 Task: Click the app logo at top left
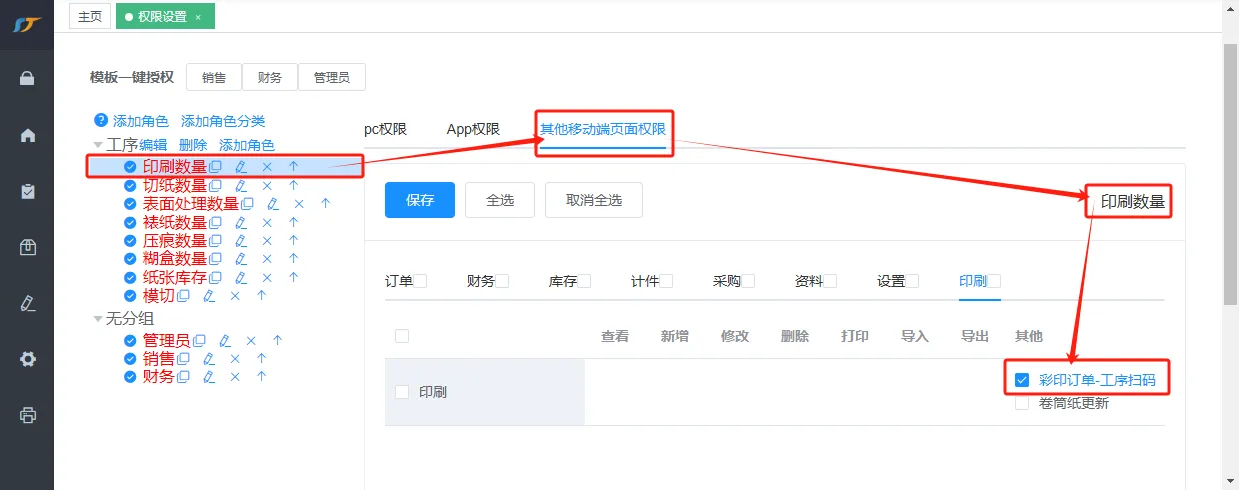(x=27, y=24)
